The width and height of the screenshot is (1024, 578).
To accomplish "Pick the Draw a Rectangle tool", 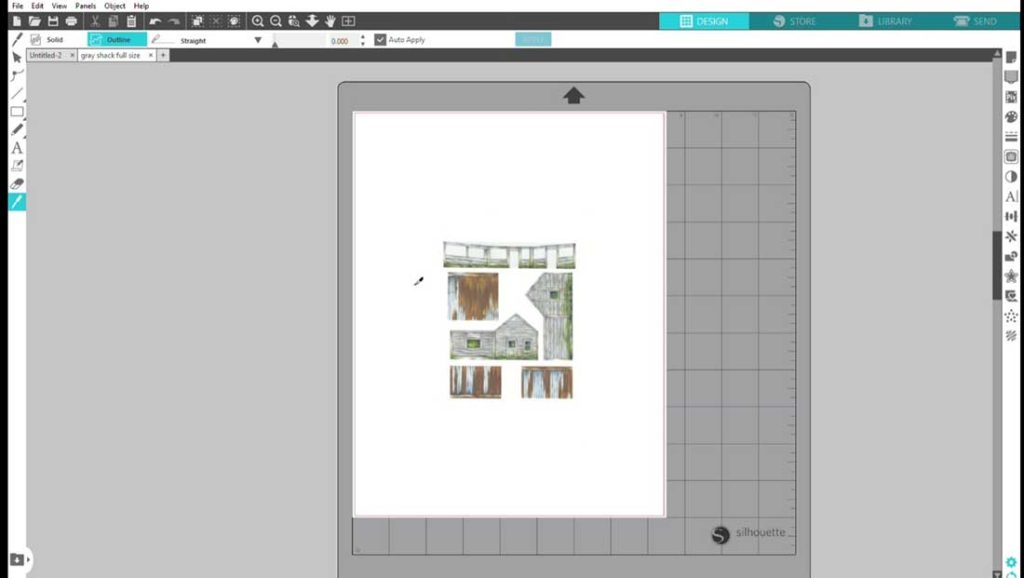I will [x=17, y=112].
